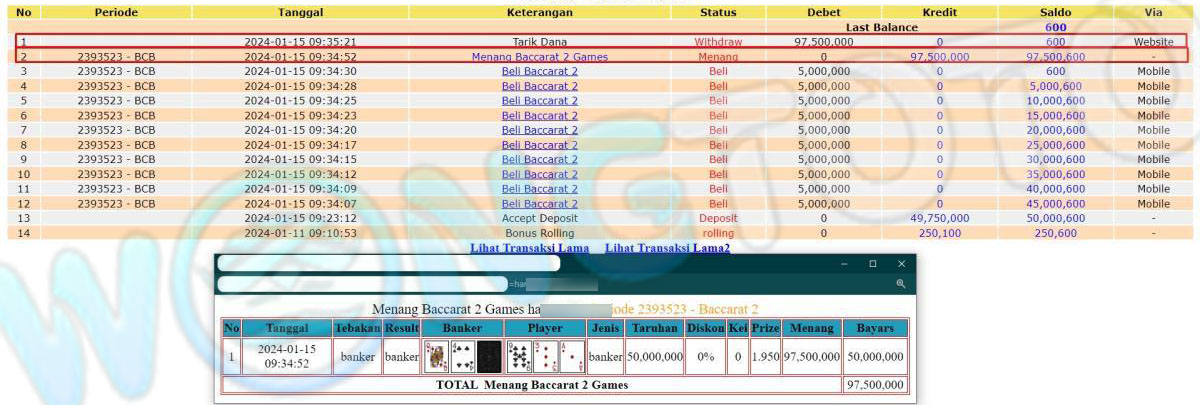The width and height of the screenshot is (1200, 405).
Task: Click the popup window title tab area
Action: (x=388, y=264)
